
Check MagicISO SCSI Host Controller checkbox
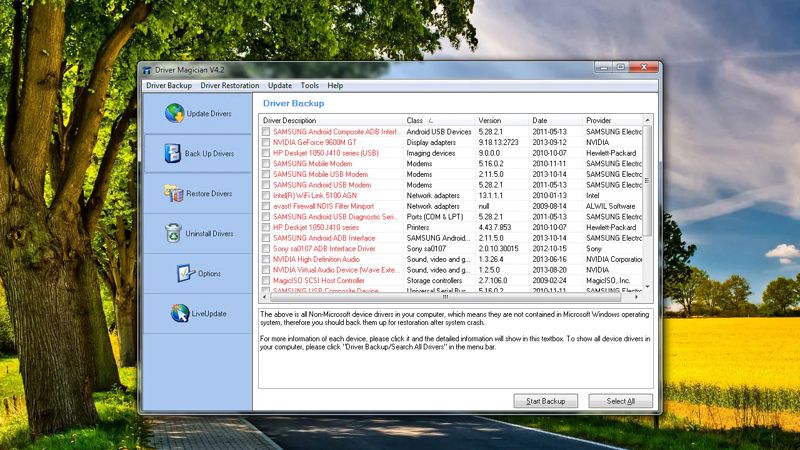click(266, 281)
